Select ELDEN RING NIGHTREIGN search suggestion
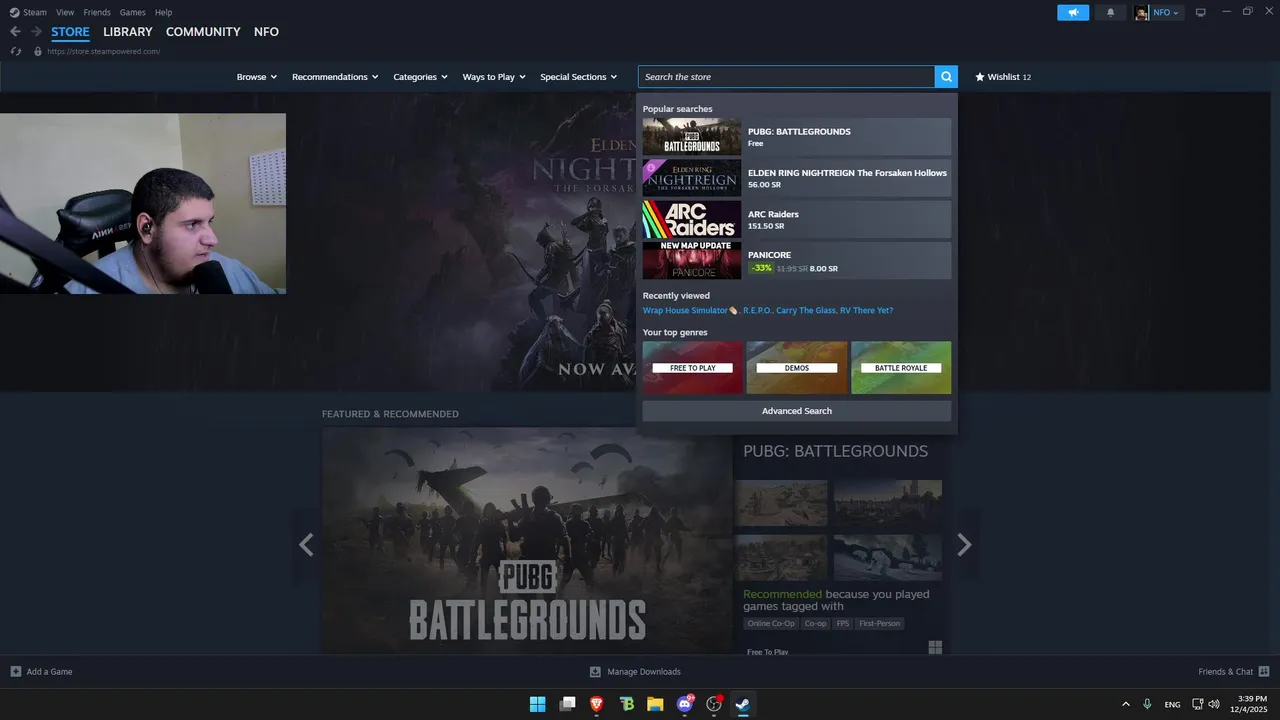Image resolution: width=1280 pixels, height=720 pixels. 797,178
